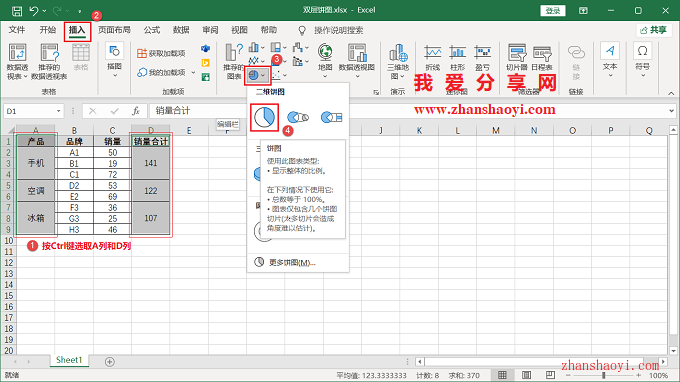The width and height of the screenshot is (680, 382).
Task: Open the Home (开始) tab
Action: pyautogui.click(x=47, y=30)
